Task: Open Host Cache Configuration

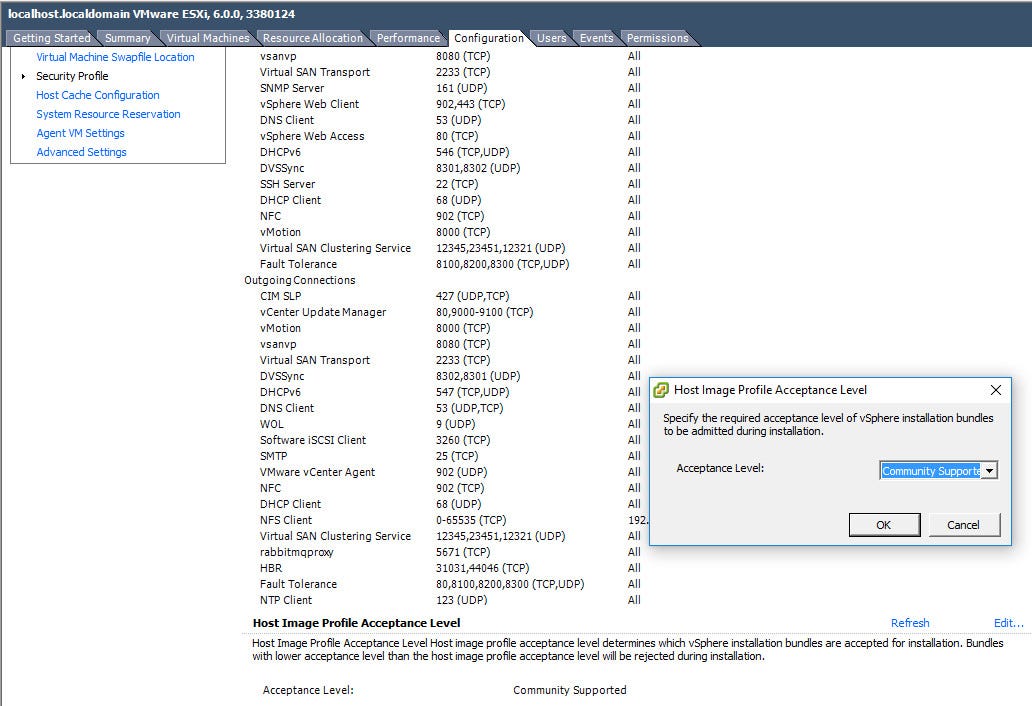Action: coord(97,95)
